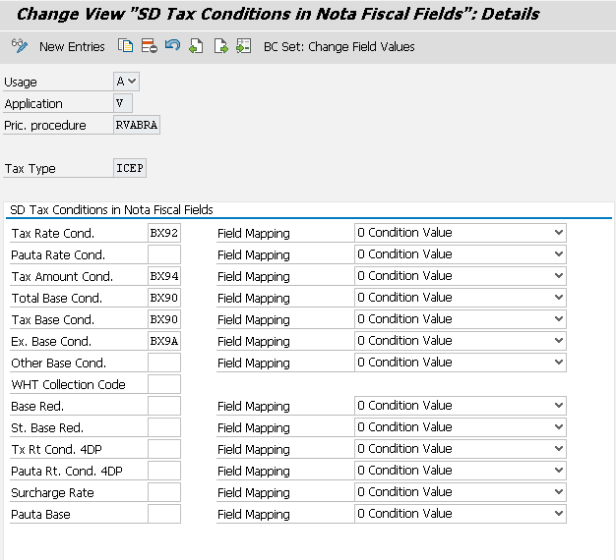Click the Delete entry icon

[x=149, y=46]
